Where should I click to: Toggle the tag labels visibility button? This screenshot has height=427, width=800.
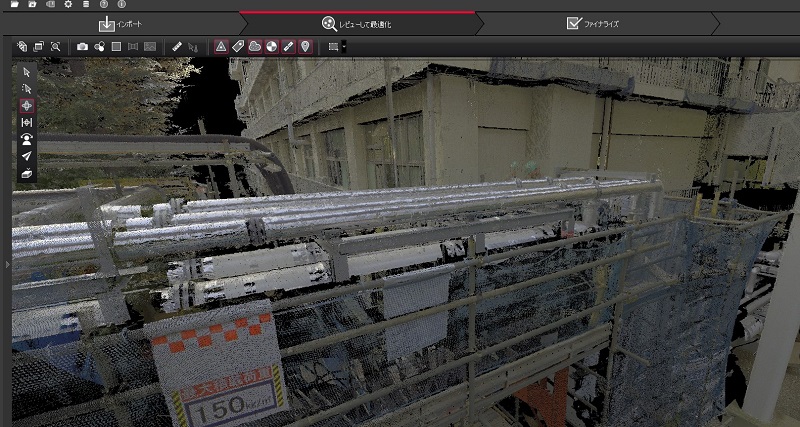[238, 47]
